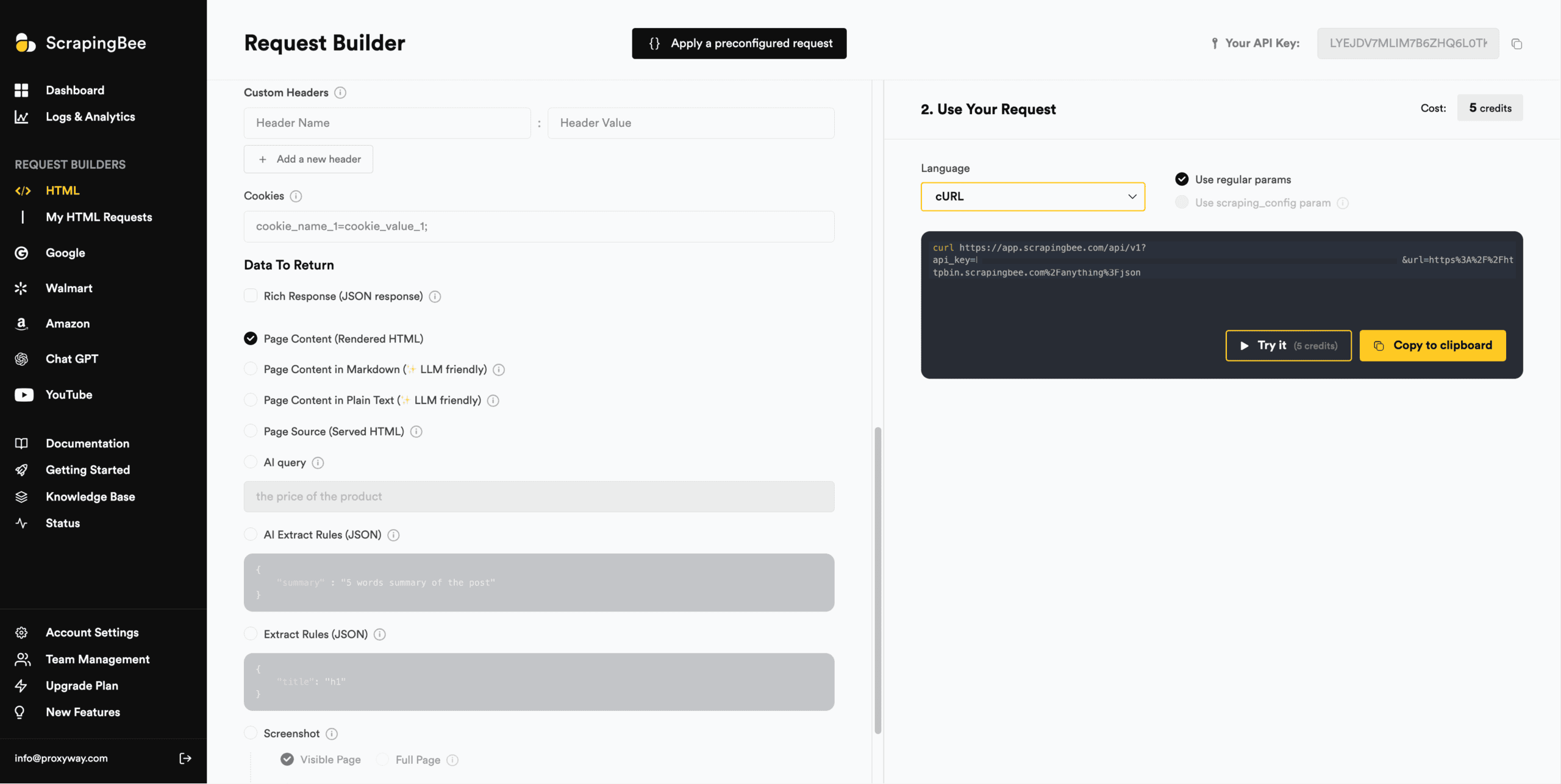Select Page Source (Served HTML) option
The height and width of the screenshot is (784, 1561).
pyautogui.click(x=251, y=431)
